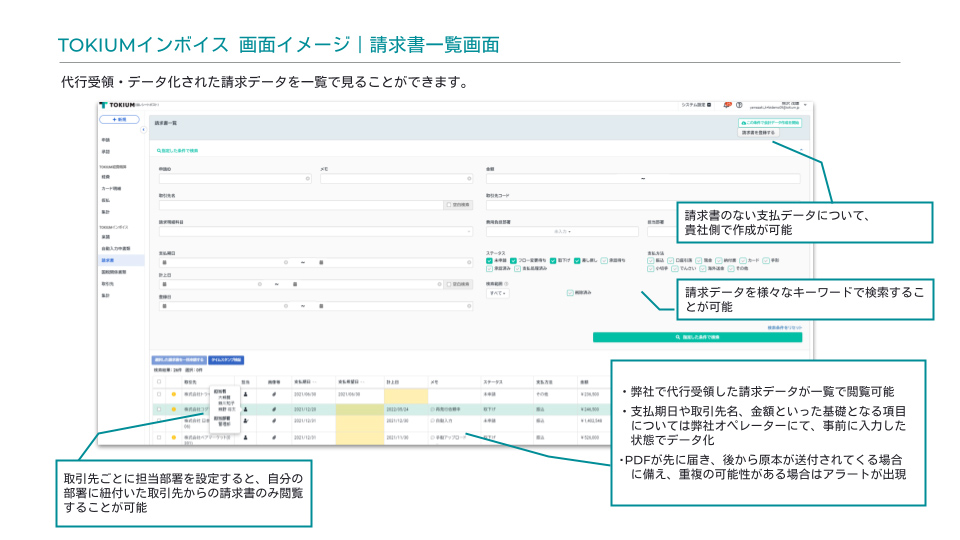Tick the 承認済み status checkbox
Viewport: 960px width, 540px height.
(x=489, y=268)
